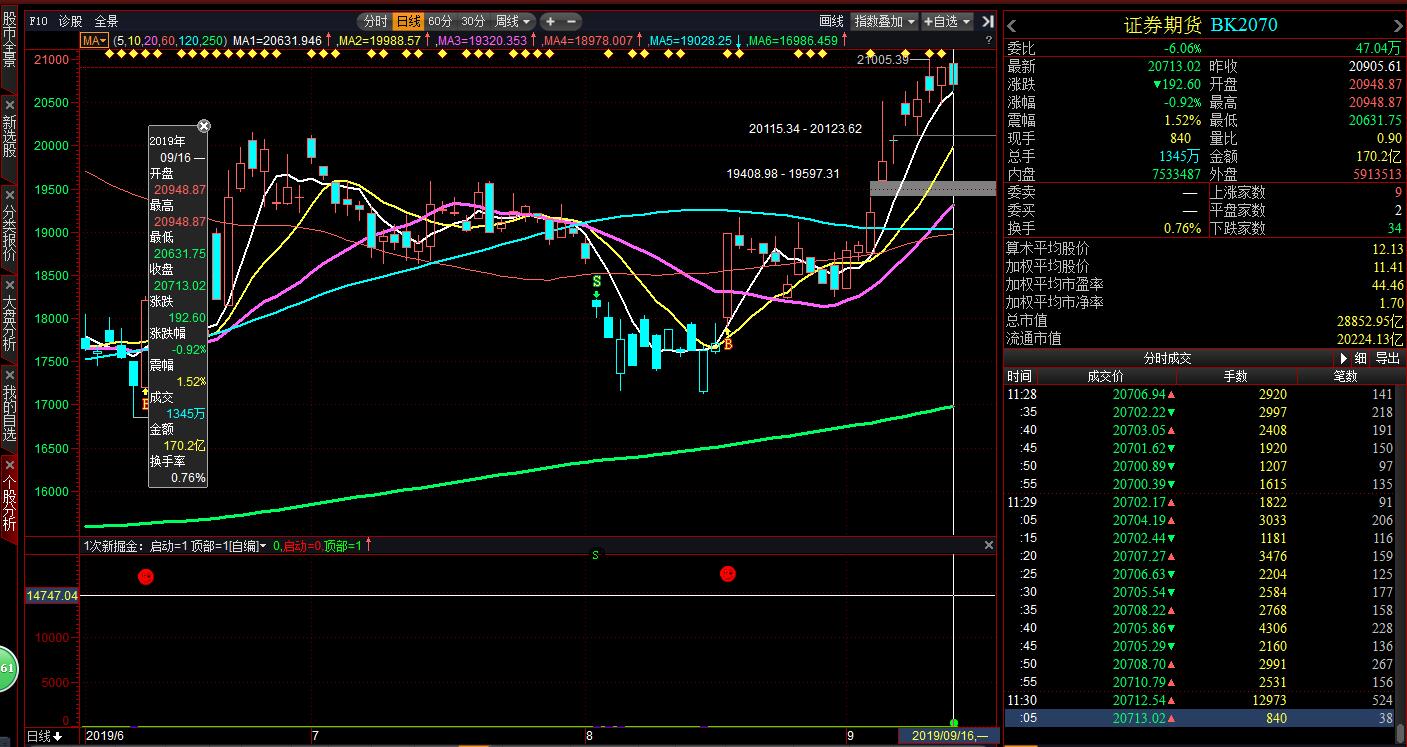The width and height of the screenshot is (1407, 747).
Task: Switch chart to 30分 period
Action: [x=473, y=21]
